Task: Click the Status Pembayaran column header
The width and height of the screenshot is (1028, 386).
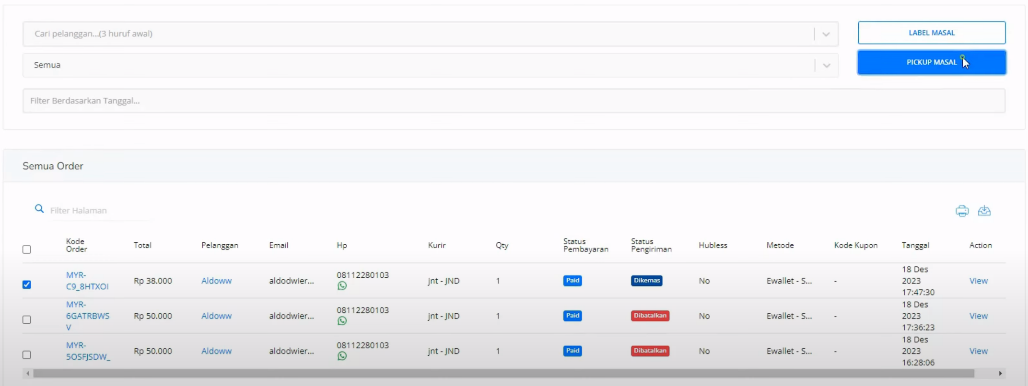Action: tap(585, 245)
